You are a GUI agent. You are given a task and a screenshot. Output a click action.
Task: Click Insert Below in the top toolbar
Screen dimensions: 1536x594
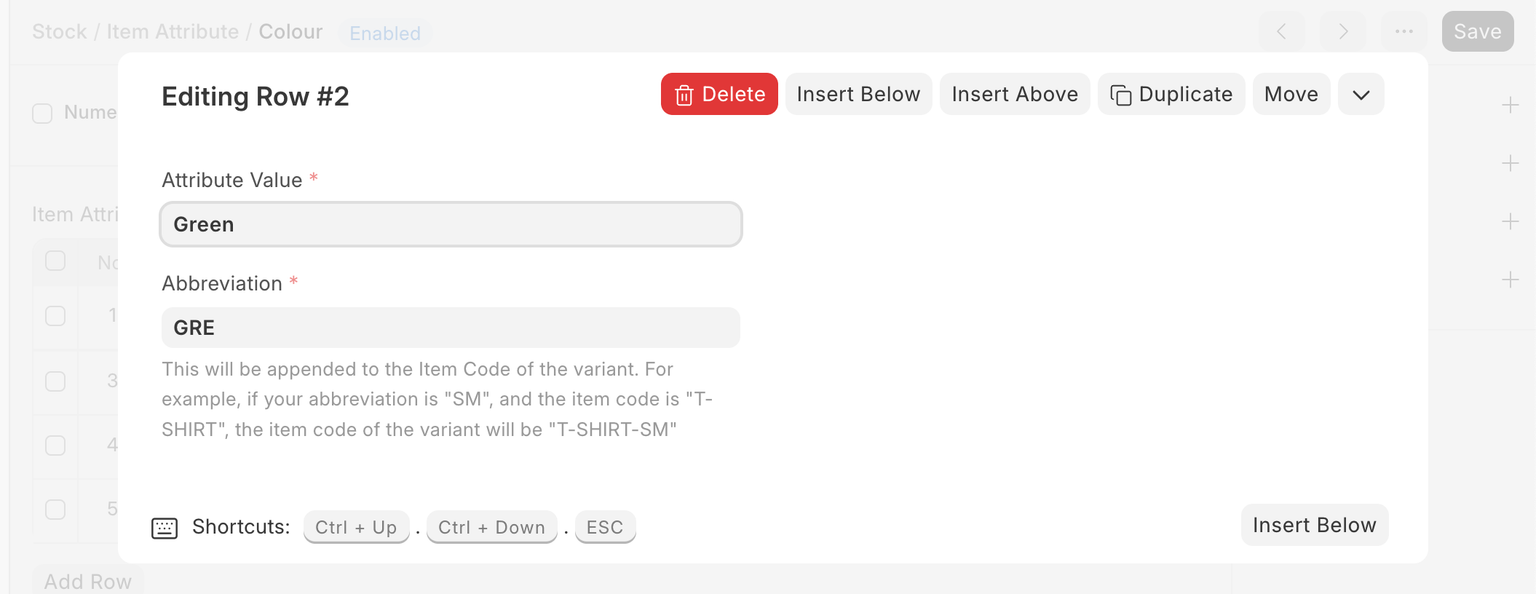tap(858, 94)
